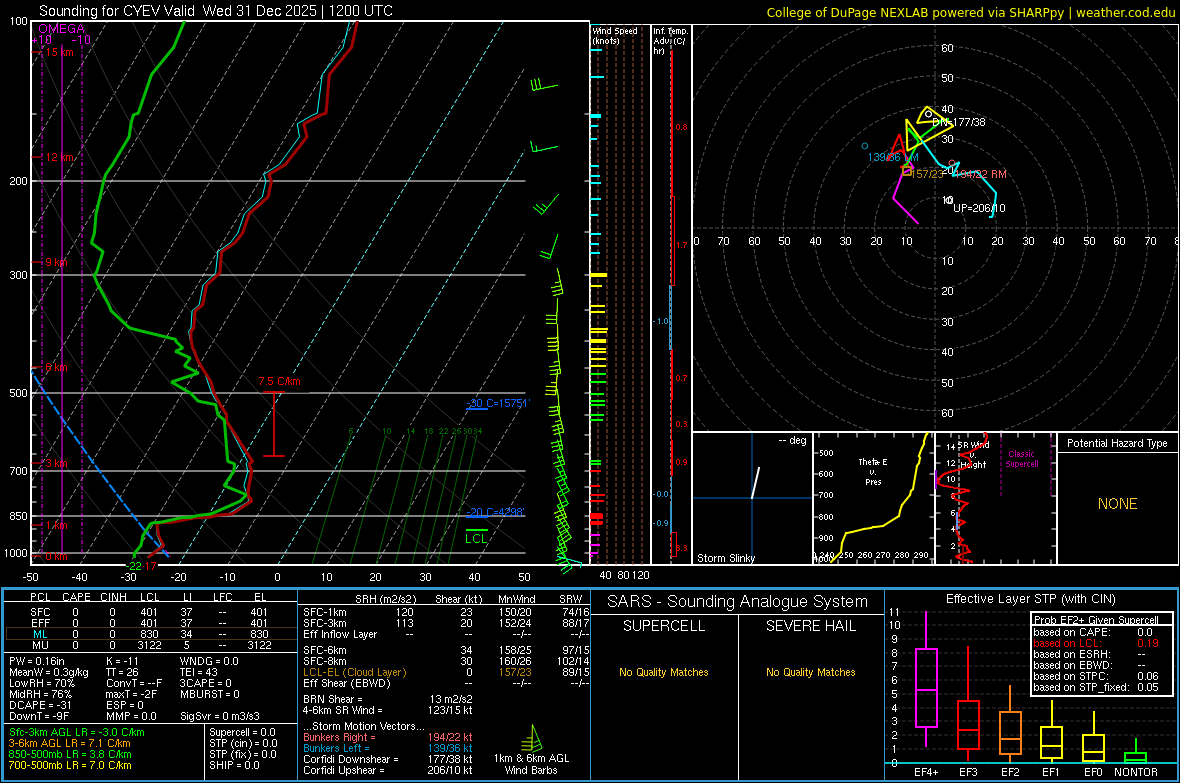The height and width of the screenshot is (783, 1180).
Task: Click the '-20 C=4298' height label
Action: [495, 512]
